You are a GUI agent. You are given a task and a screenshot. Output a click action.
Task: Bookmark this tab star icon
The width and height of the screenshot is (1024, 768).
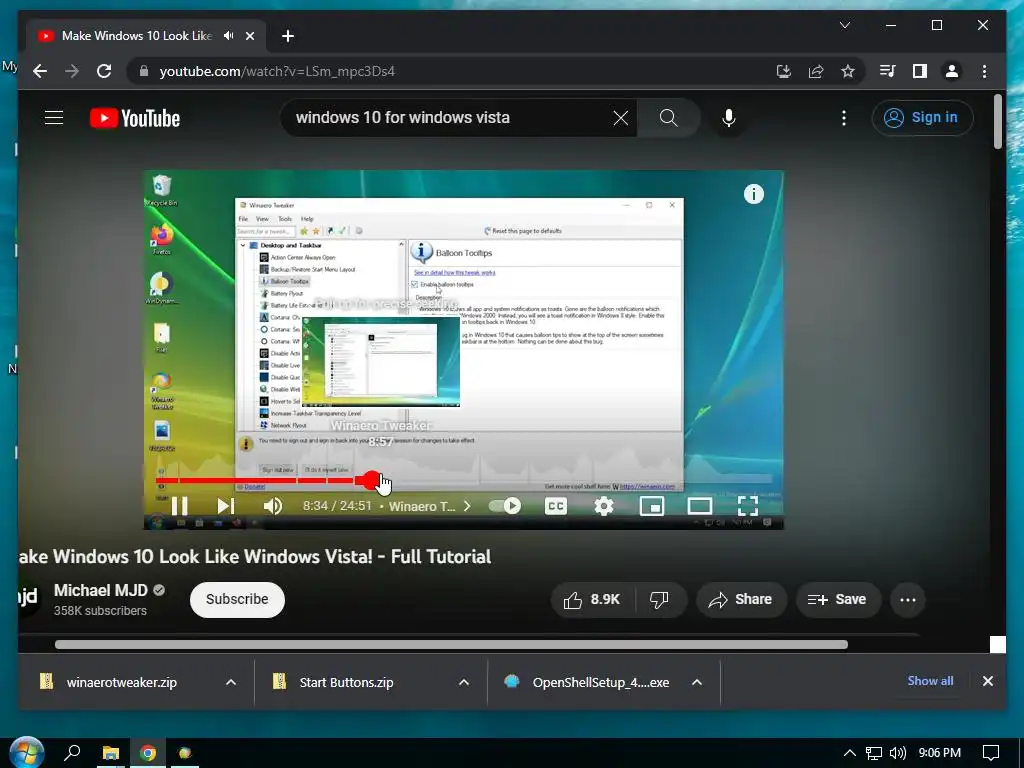[x=848, y=71]
